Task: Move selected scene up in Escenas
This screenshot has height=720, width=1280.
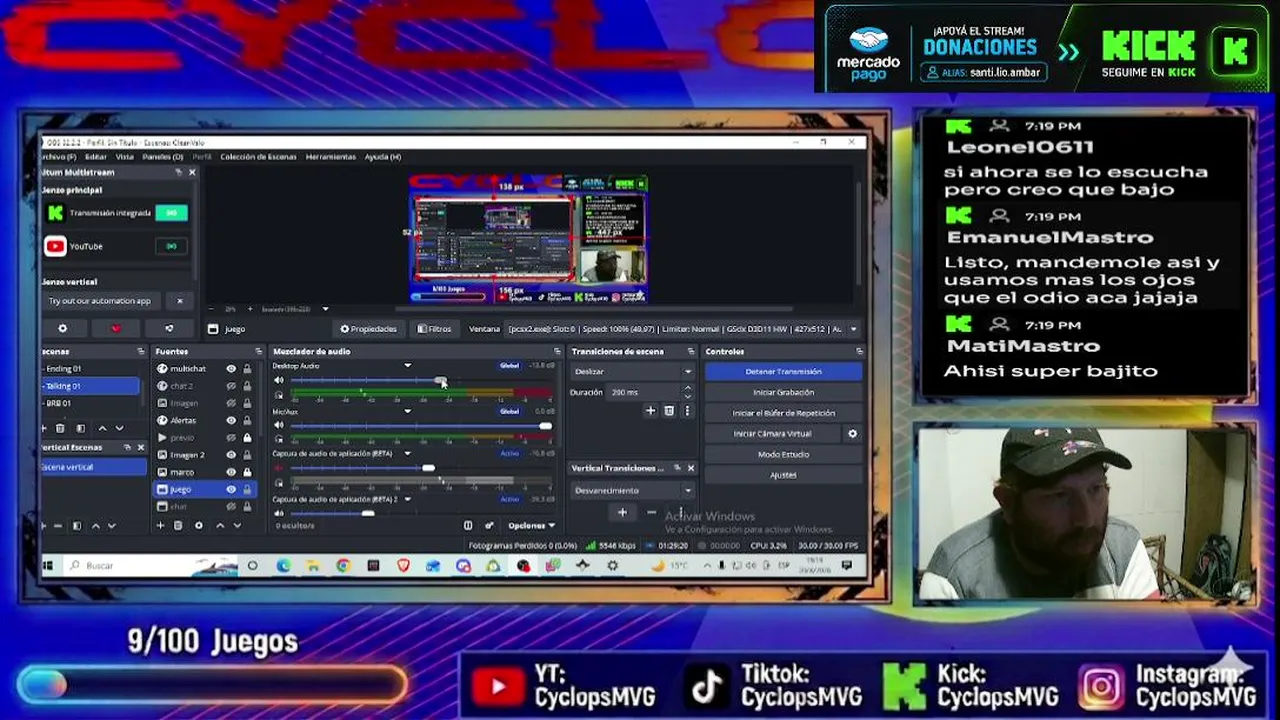Action: (x=102, y=428)
